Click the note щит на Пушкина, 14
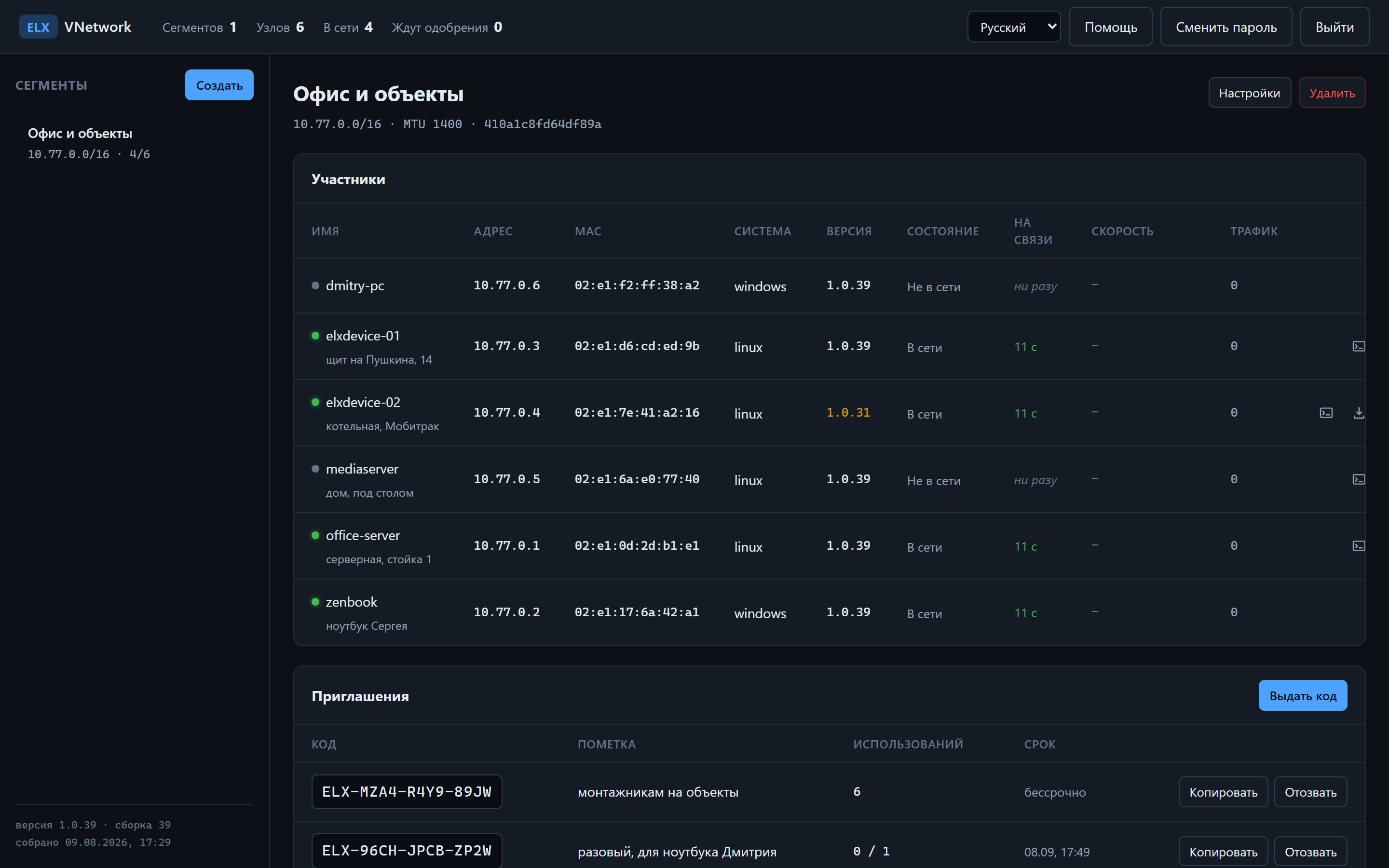The image size is (1389, 868). pos(379,360)
